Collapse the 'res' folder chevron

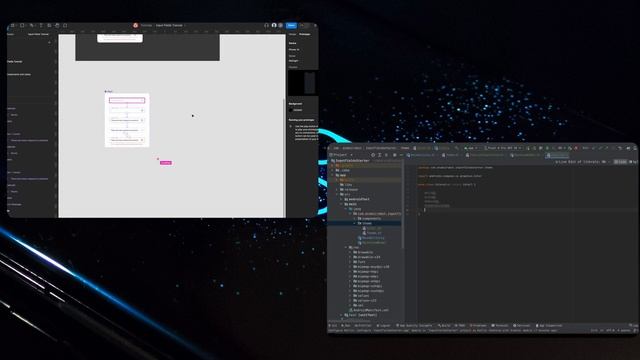tap(346, 247)
